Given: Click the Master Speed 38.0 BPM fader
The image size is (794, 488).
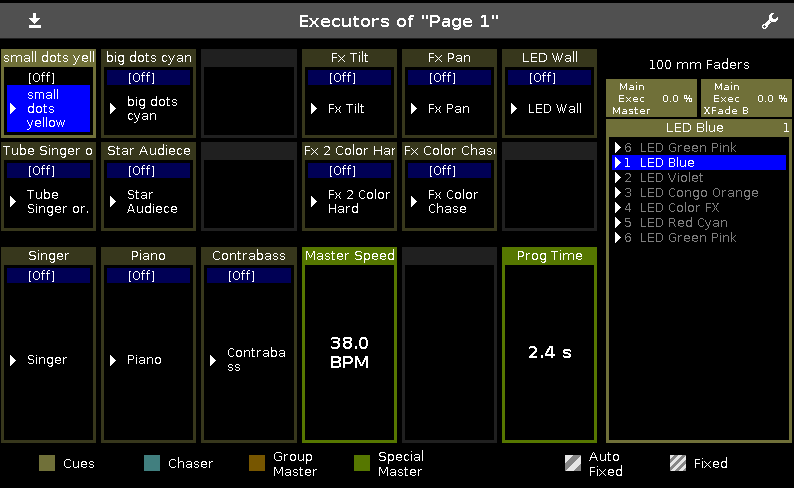Looking at the screenshot, I should (349, 352).
